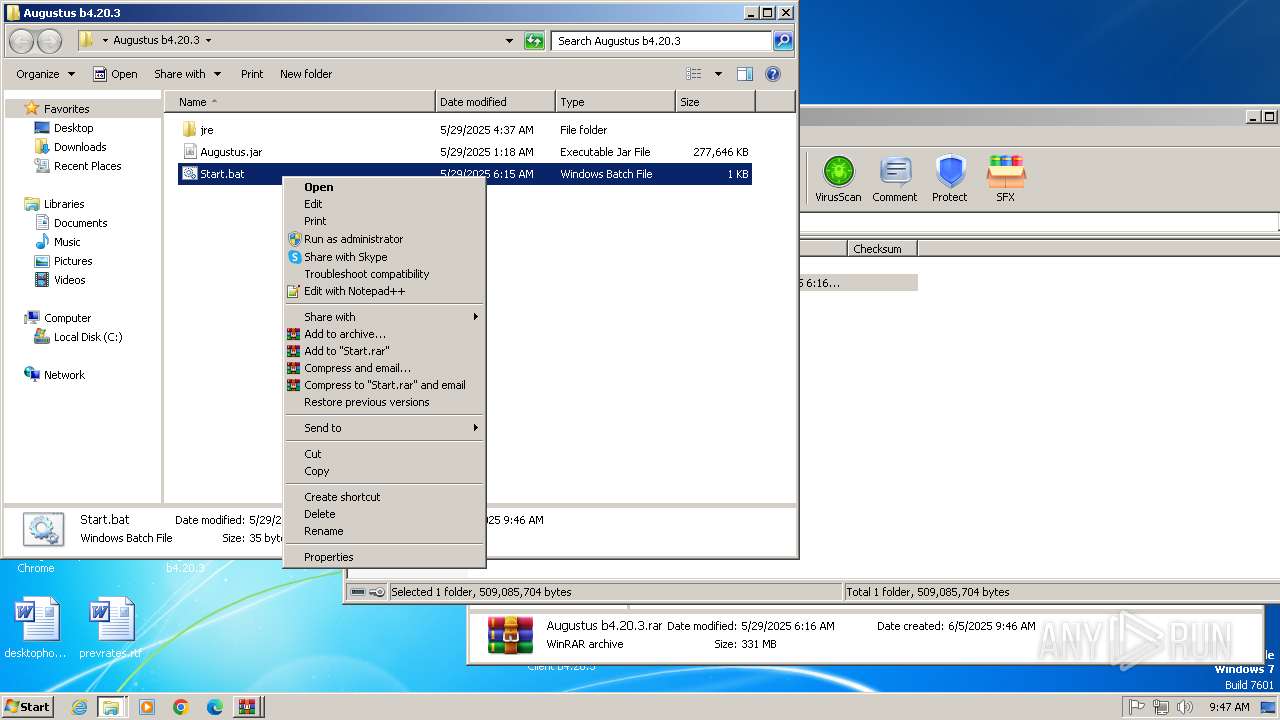Select Run as administrator

coord(384,239)
